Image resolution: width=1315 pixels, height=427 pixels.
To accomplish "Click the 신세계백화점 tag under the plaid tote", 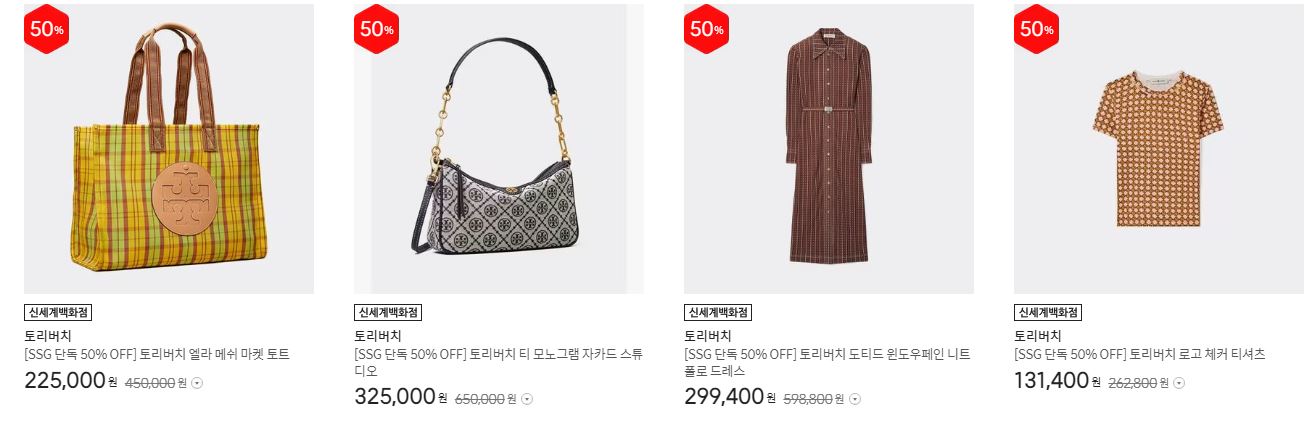I will [x=58, y=312].
